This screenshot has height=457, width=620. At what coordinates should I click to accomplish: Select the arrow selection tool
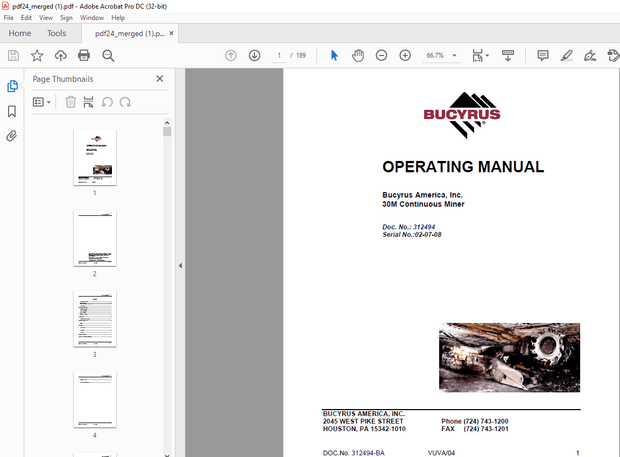click(335, 55)
